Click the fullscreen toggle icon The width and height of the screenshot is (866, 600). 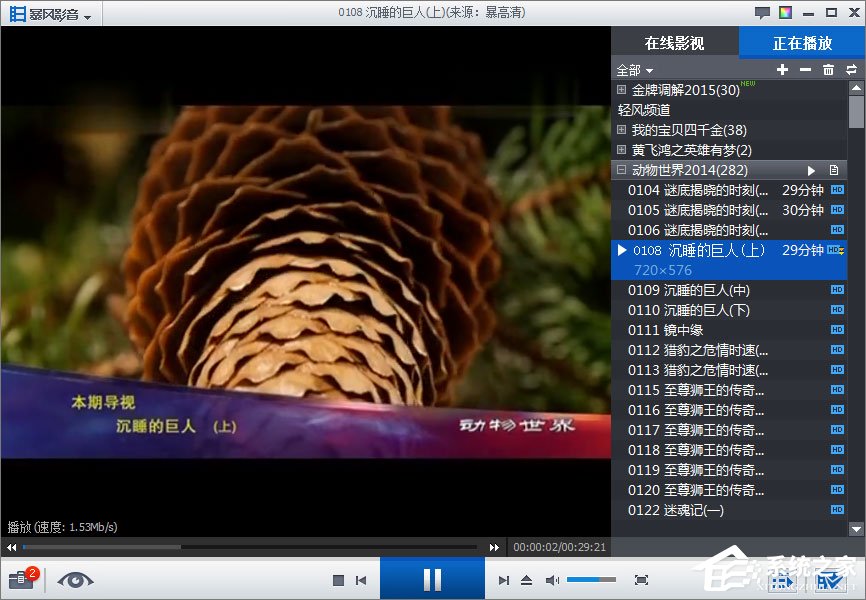click(640, 579)
